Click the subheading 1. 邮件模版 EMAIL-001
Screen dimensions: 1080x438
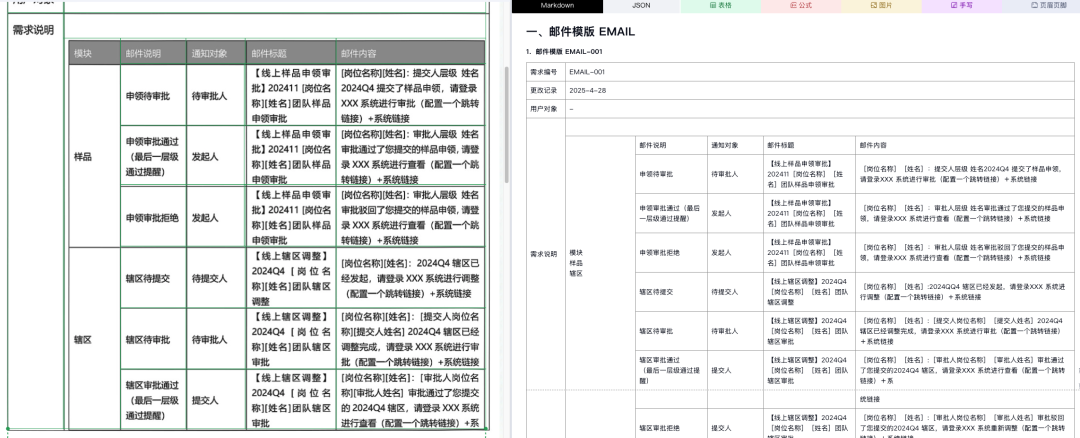click(x=564, y=52)
